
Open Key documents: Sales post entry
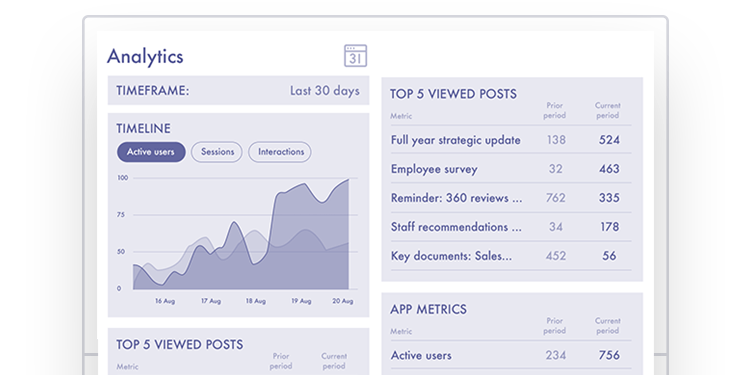click(511, 256)
